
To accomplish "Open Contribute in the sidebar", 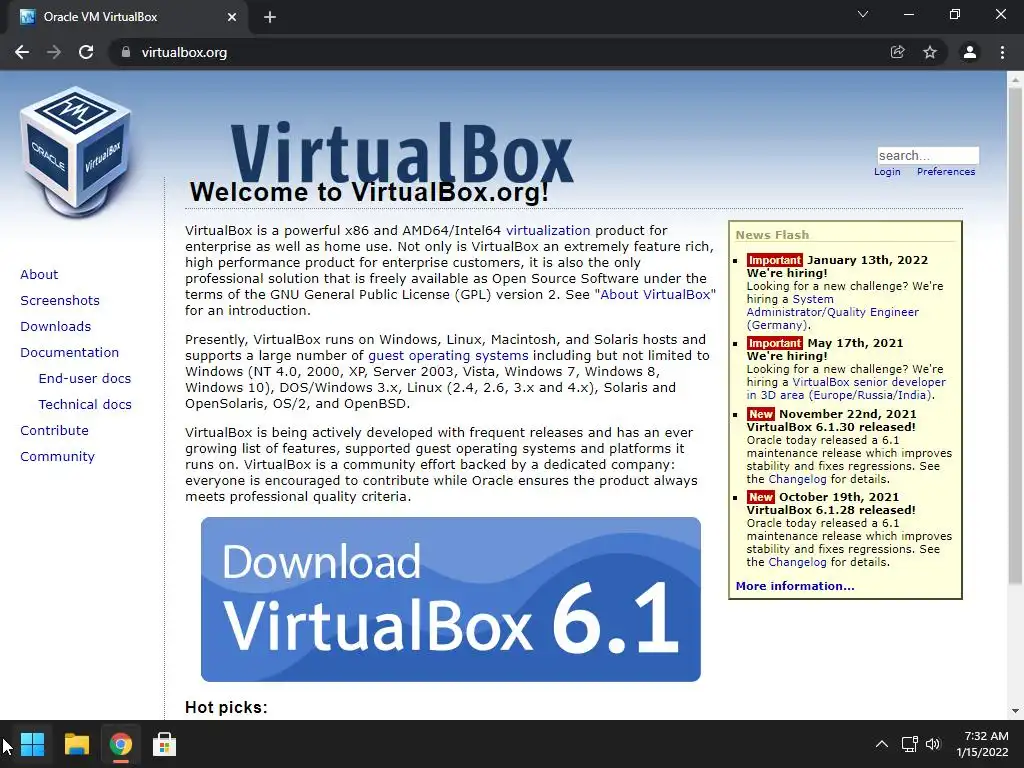I will tap(54, 431).
